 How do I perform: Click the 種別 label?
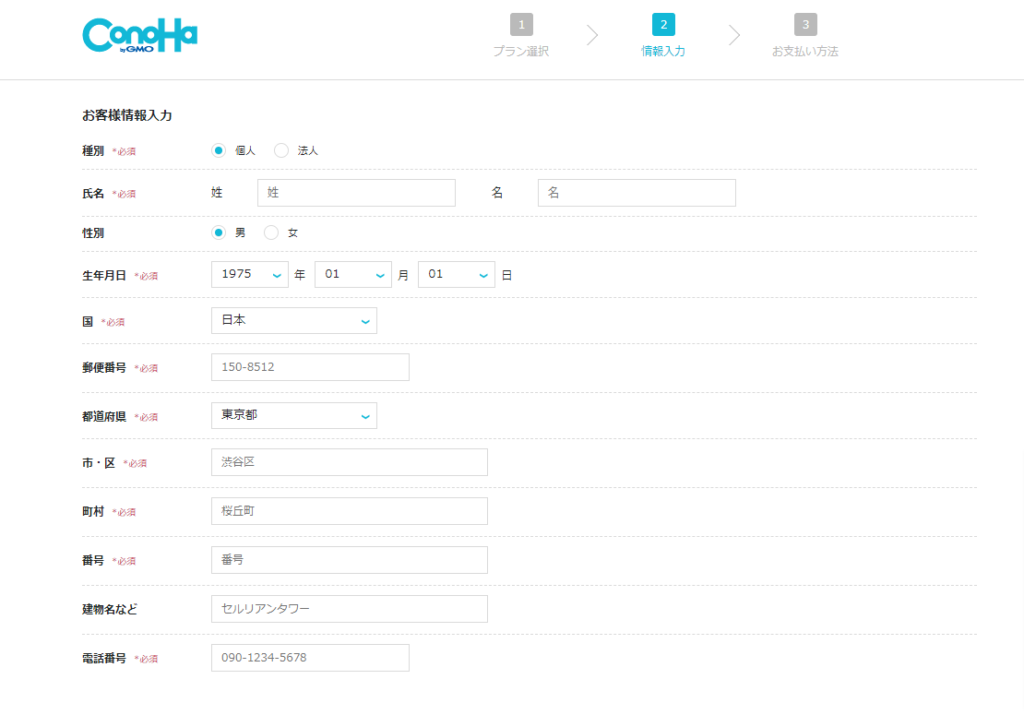pyautogui.click(x=93, y=151)
